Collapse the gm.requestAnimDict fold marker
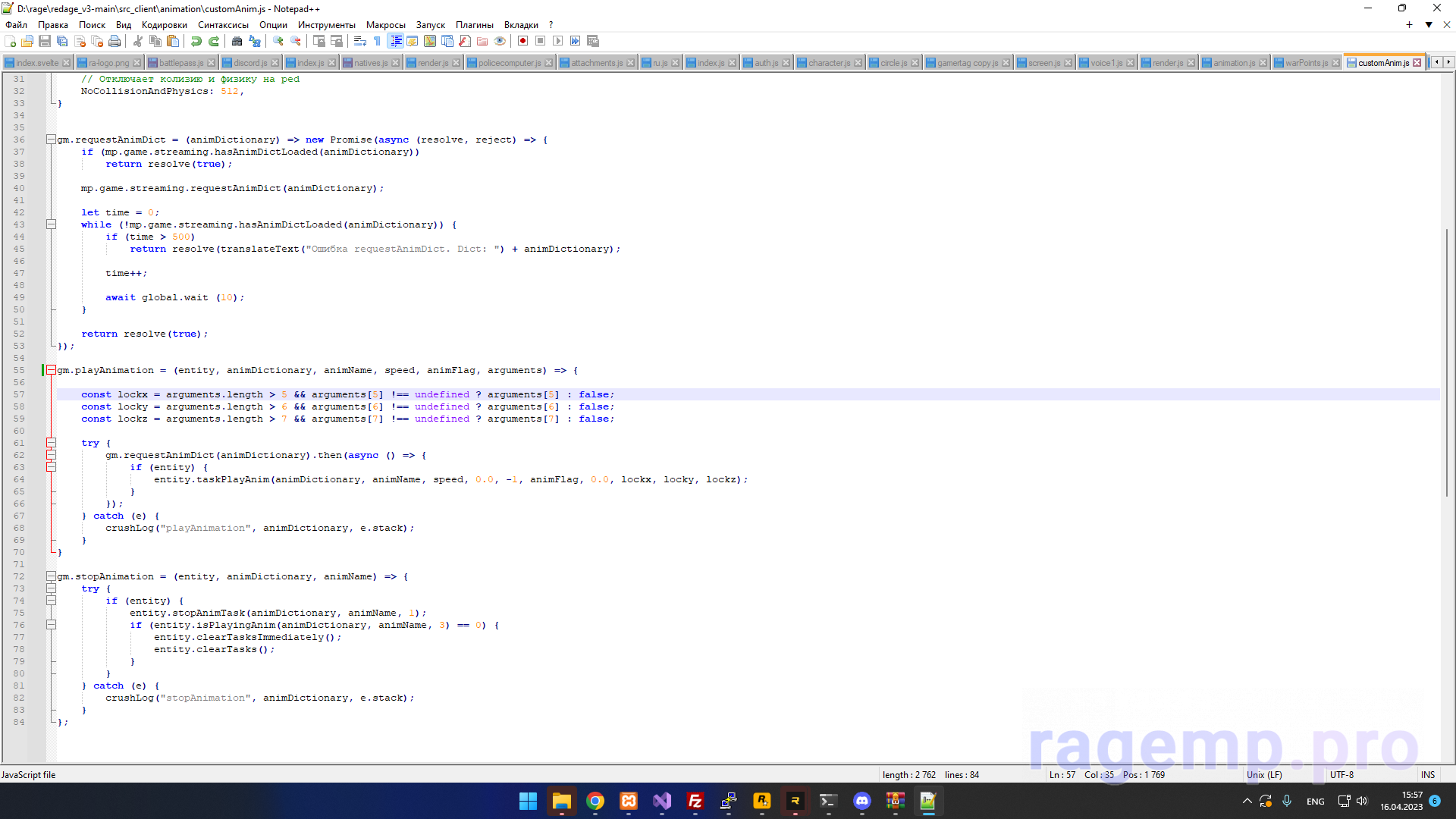This screenshot has height=819, width=1456. 51,140
